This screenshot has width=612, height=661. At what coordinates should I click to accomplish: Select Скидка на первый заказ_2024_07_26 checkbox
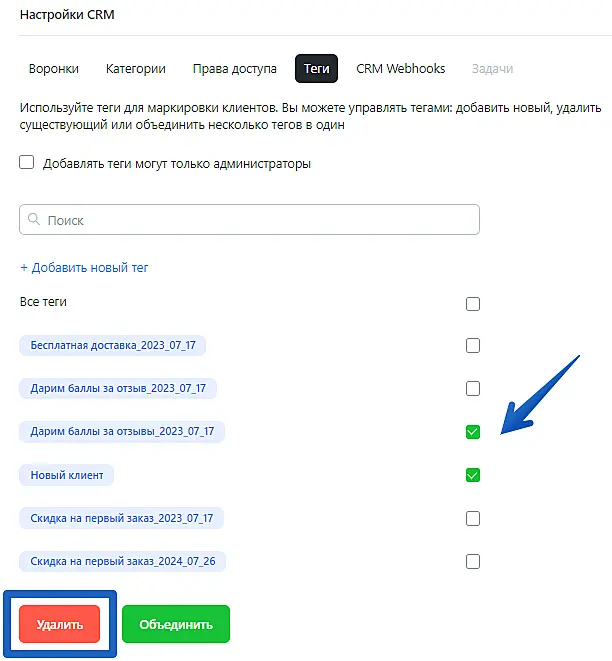point(473,561)
